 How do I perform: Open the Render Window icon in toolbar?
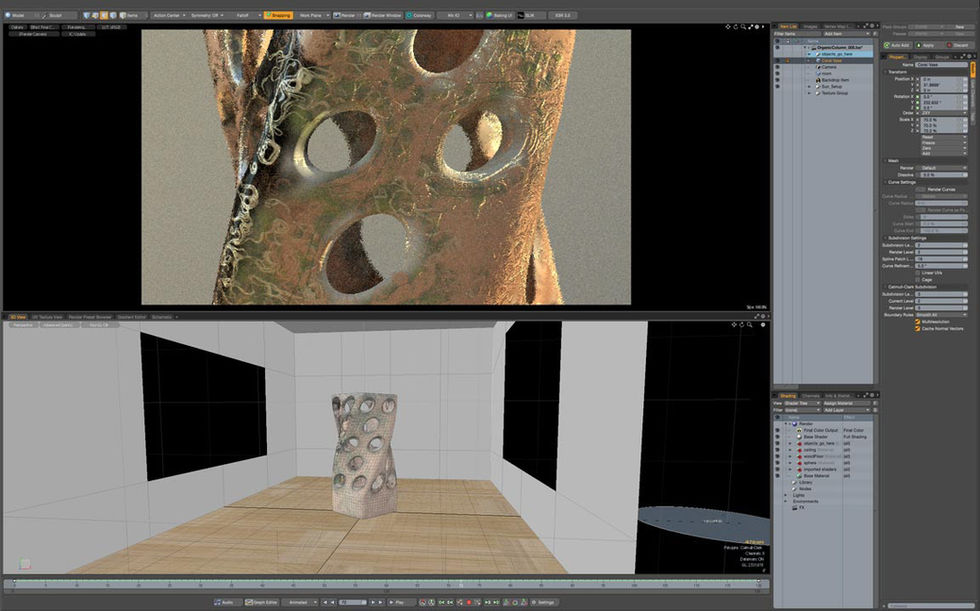click(366, 15)
